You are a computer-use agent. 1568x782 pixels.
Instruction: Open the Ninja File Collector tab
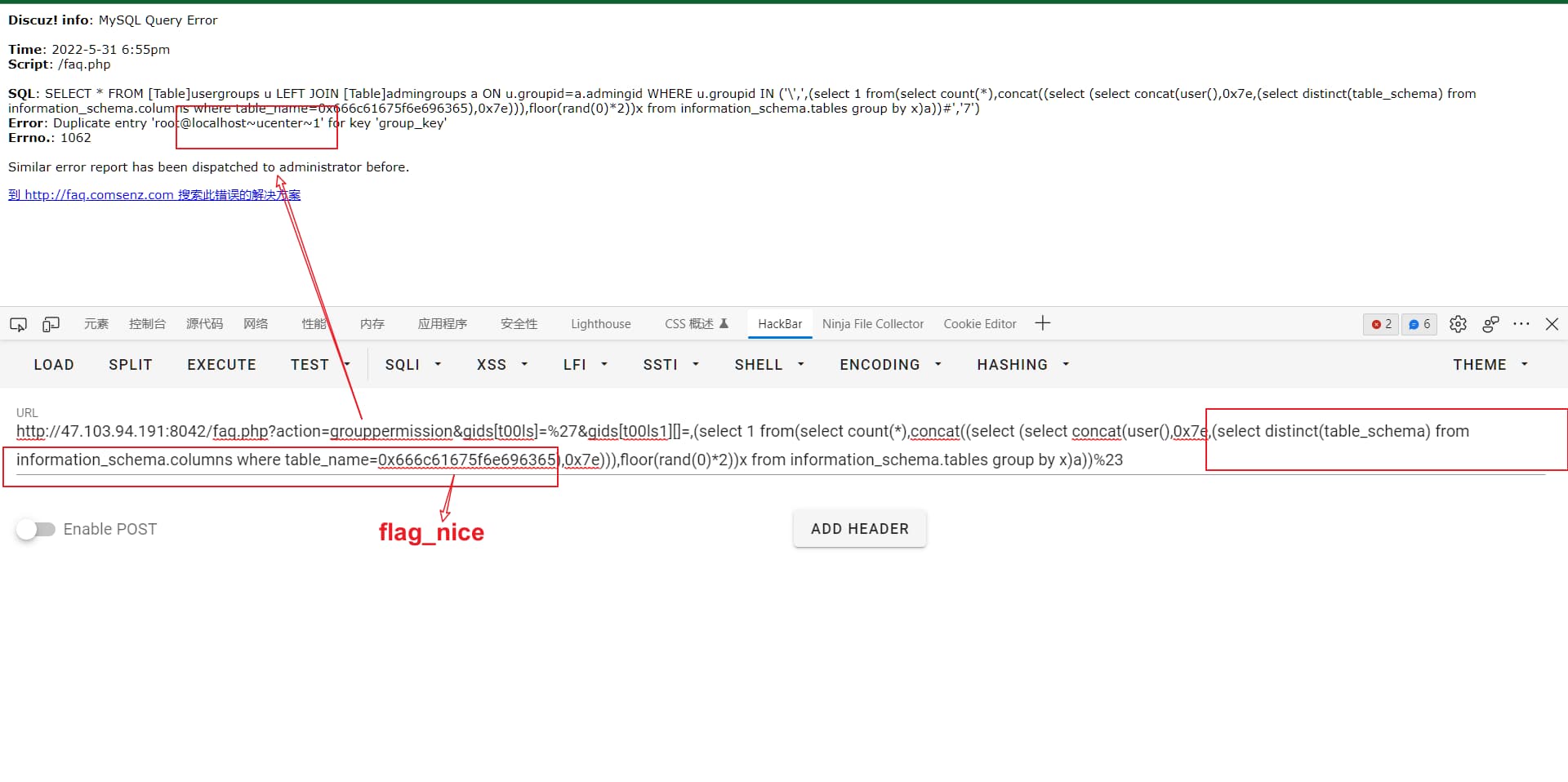pos(873,324)
